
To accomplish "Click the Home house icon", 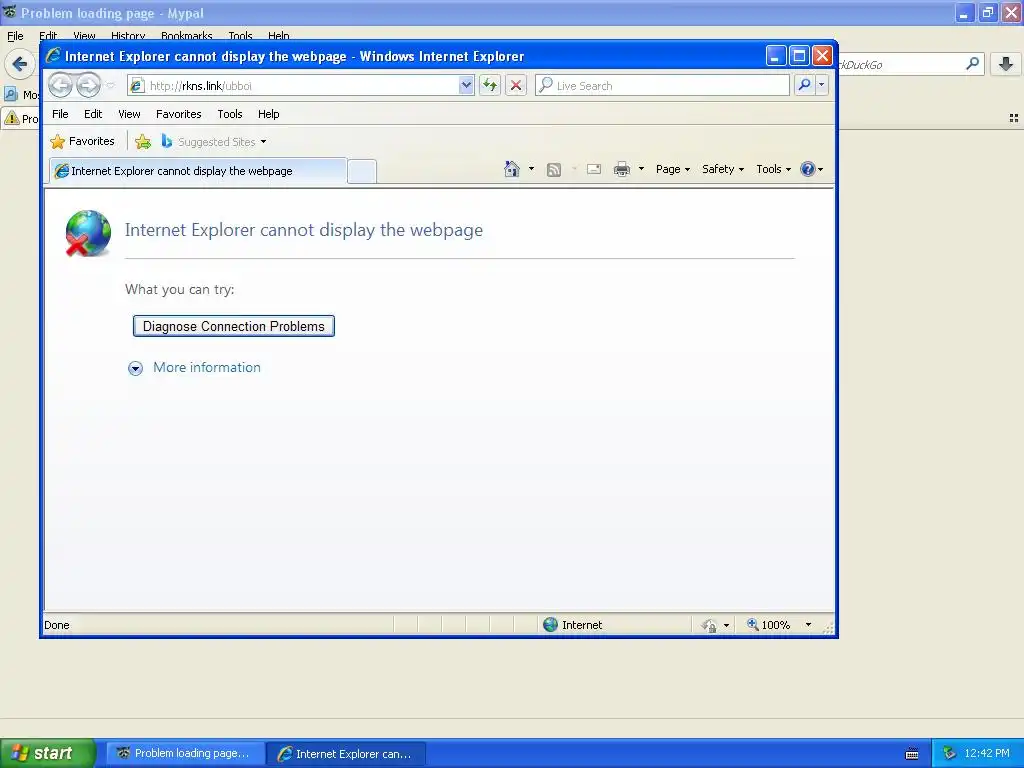I will tap(511, 169).
